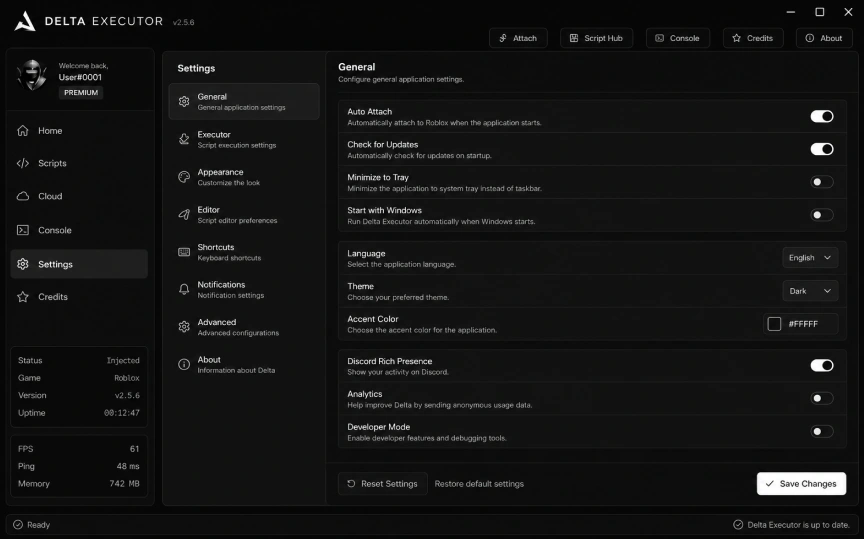Screen dimensions: 864x539
Task: Click the v2.5.6 version label in title
Action: (183, 22)
